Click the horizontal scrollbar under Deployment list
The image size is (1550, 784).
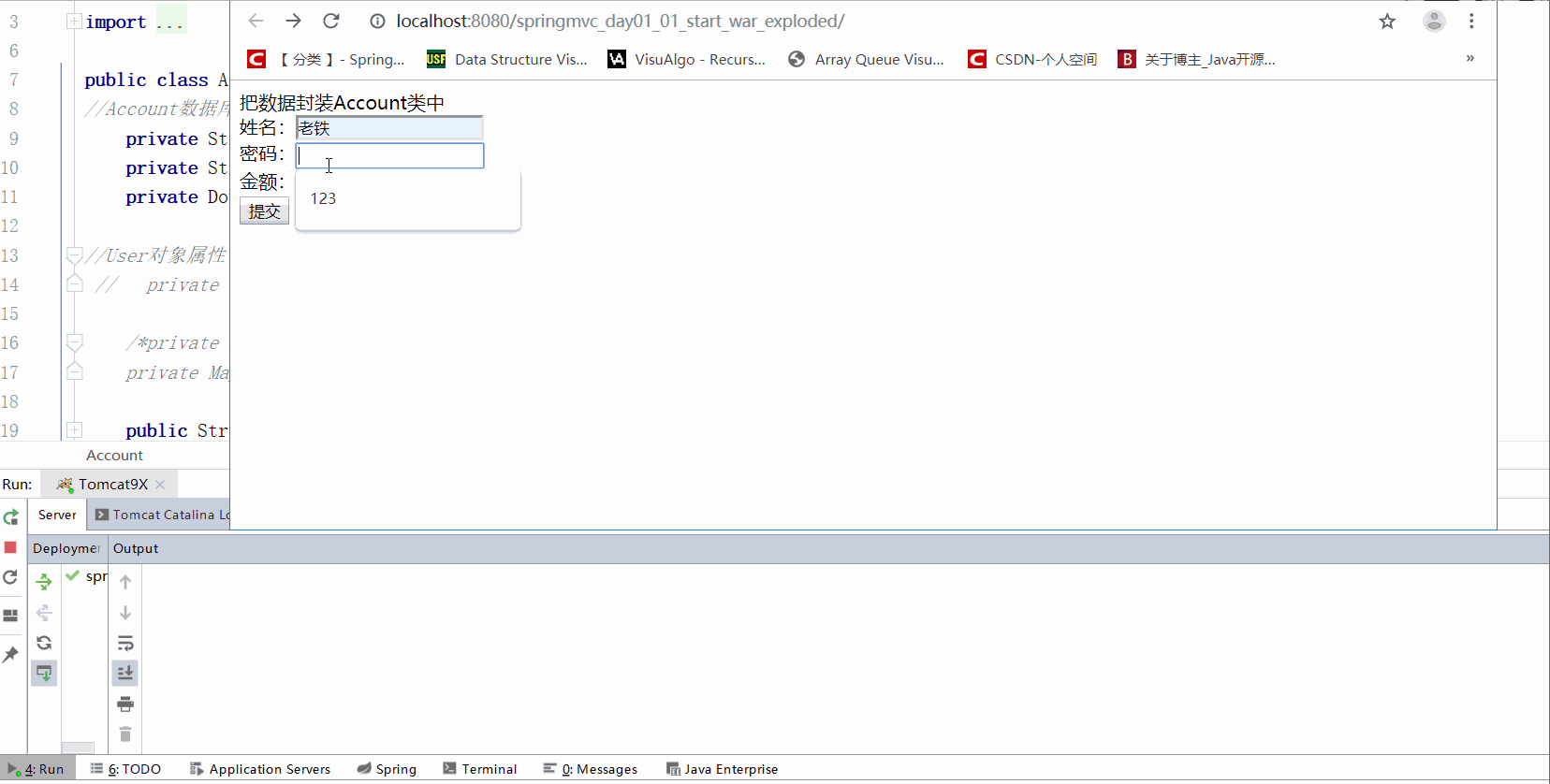tap(78, 748)
